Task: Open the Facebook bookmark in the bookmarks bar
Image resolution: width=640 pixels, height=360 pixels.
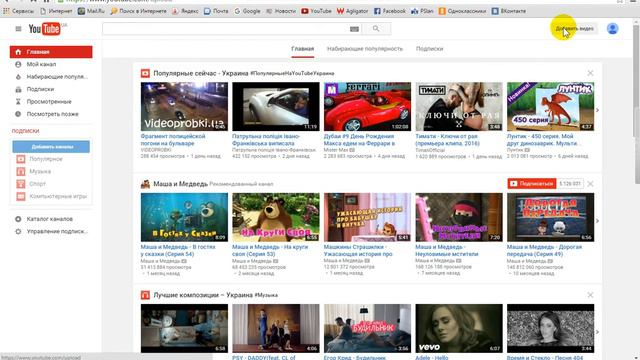Action: [x=390, y=11]
